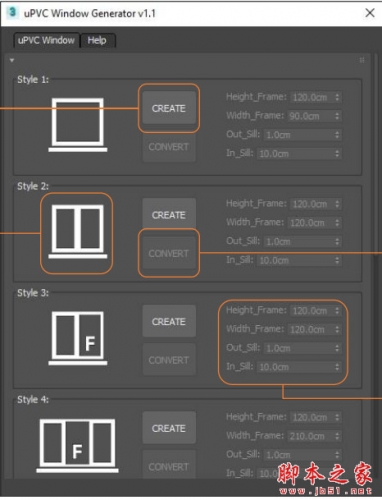382x500 pixels.
Task: Click the Style 2: group label
Action: pos(33,186)
